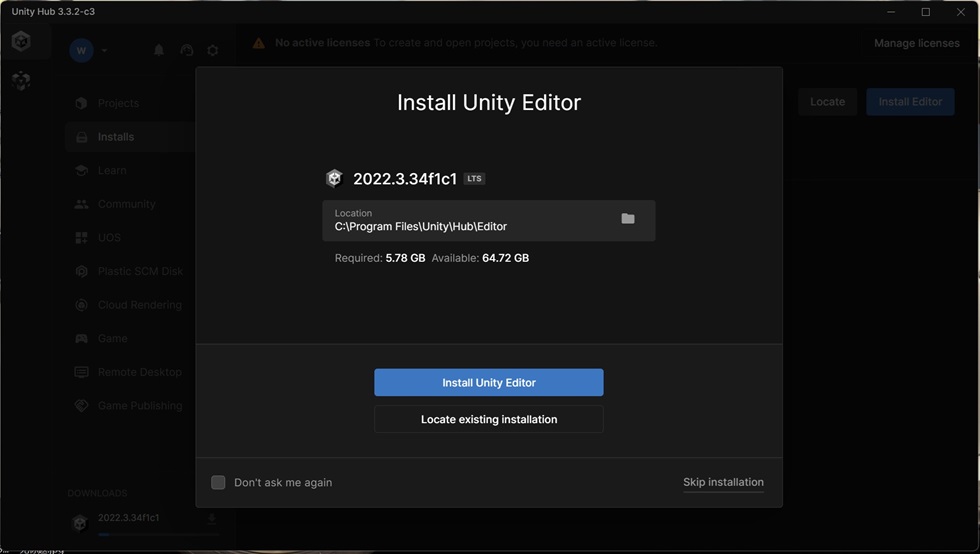980x554 pixels.
Task: Select the Installs sidebar item
Action: 116,137
